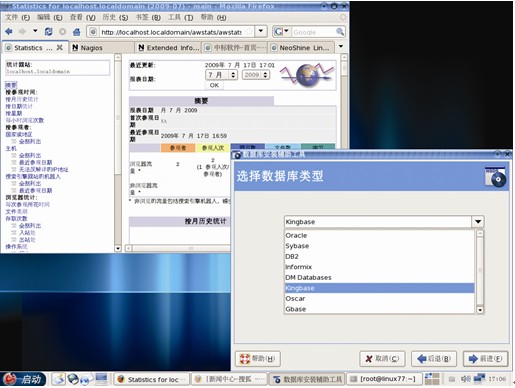Open Firefox history dropdown next to forward arrow
Viewport: 515px width, 388px height.
tap(35, 31)
